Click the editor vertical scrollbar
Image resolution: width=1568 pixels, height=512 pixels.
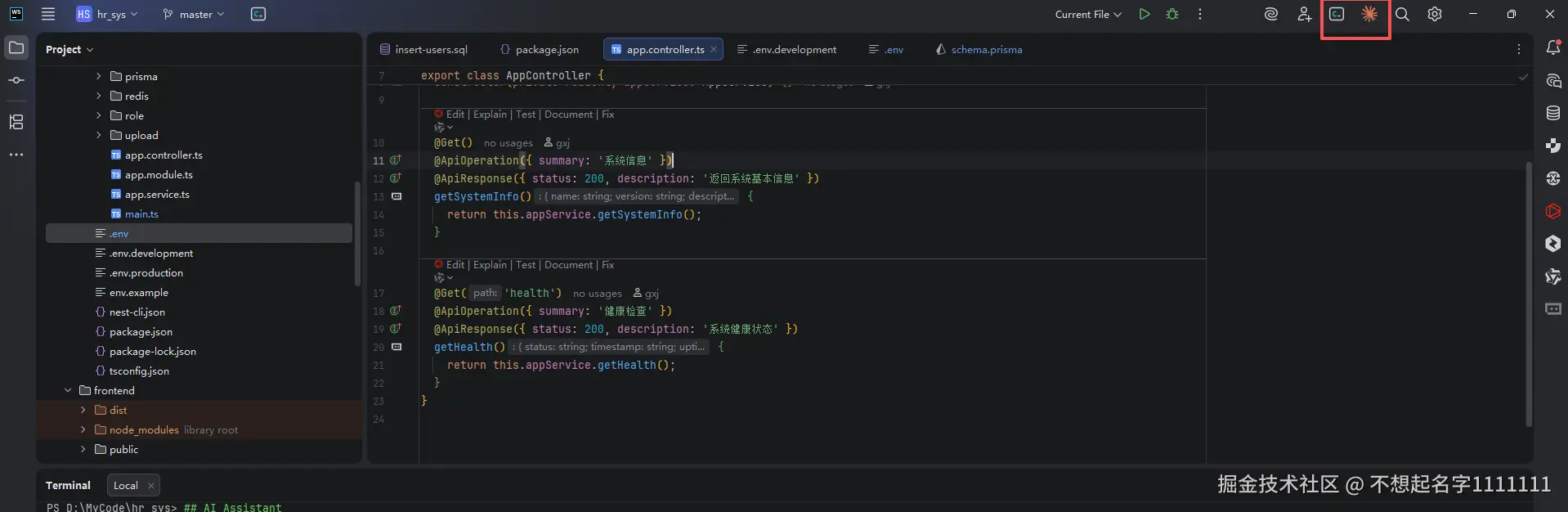tap(1529, 294)
